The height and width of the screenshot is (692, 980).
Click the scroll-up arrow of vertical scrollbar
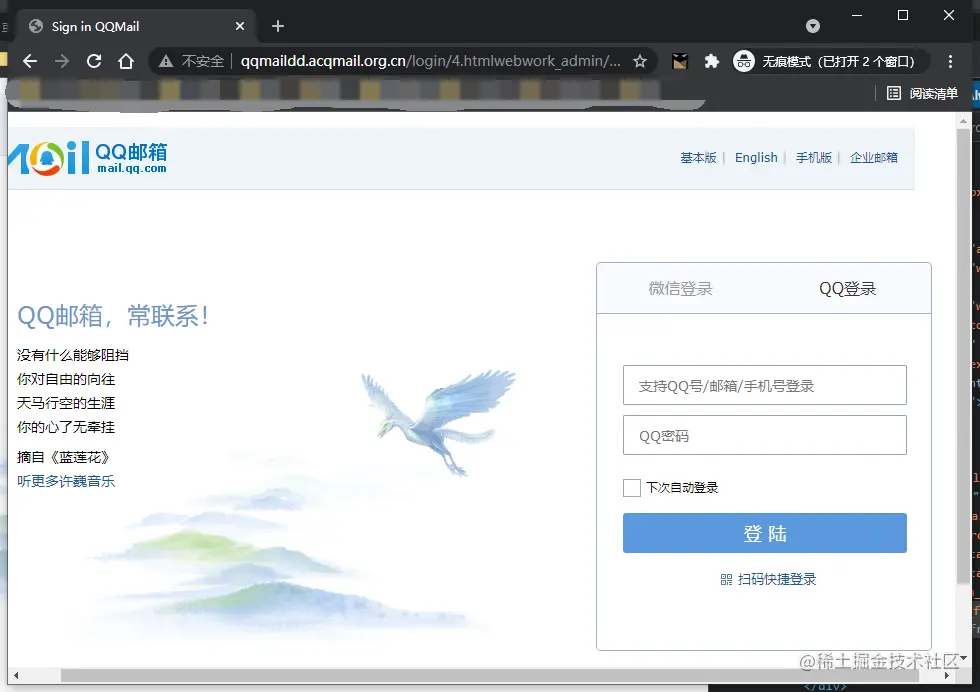coord(963,121)
